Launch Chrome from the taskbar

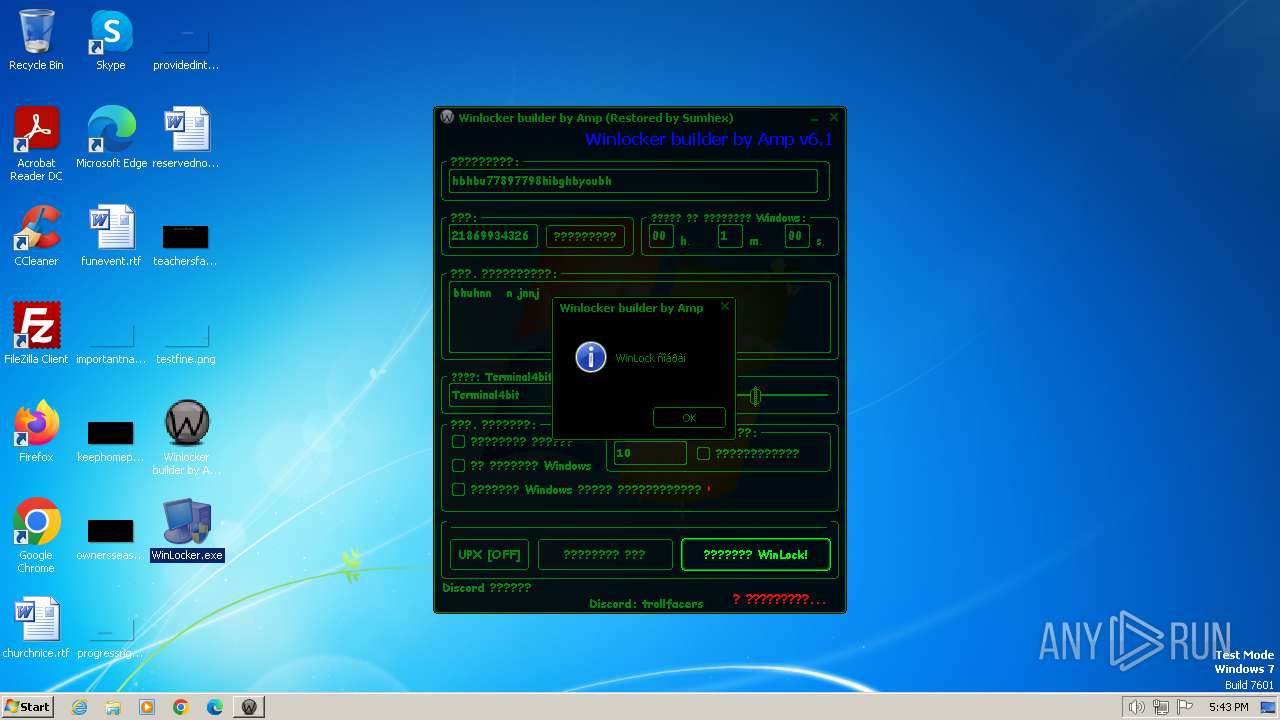181,707
